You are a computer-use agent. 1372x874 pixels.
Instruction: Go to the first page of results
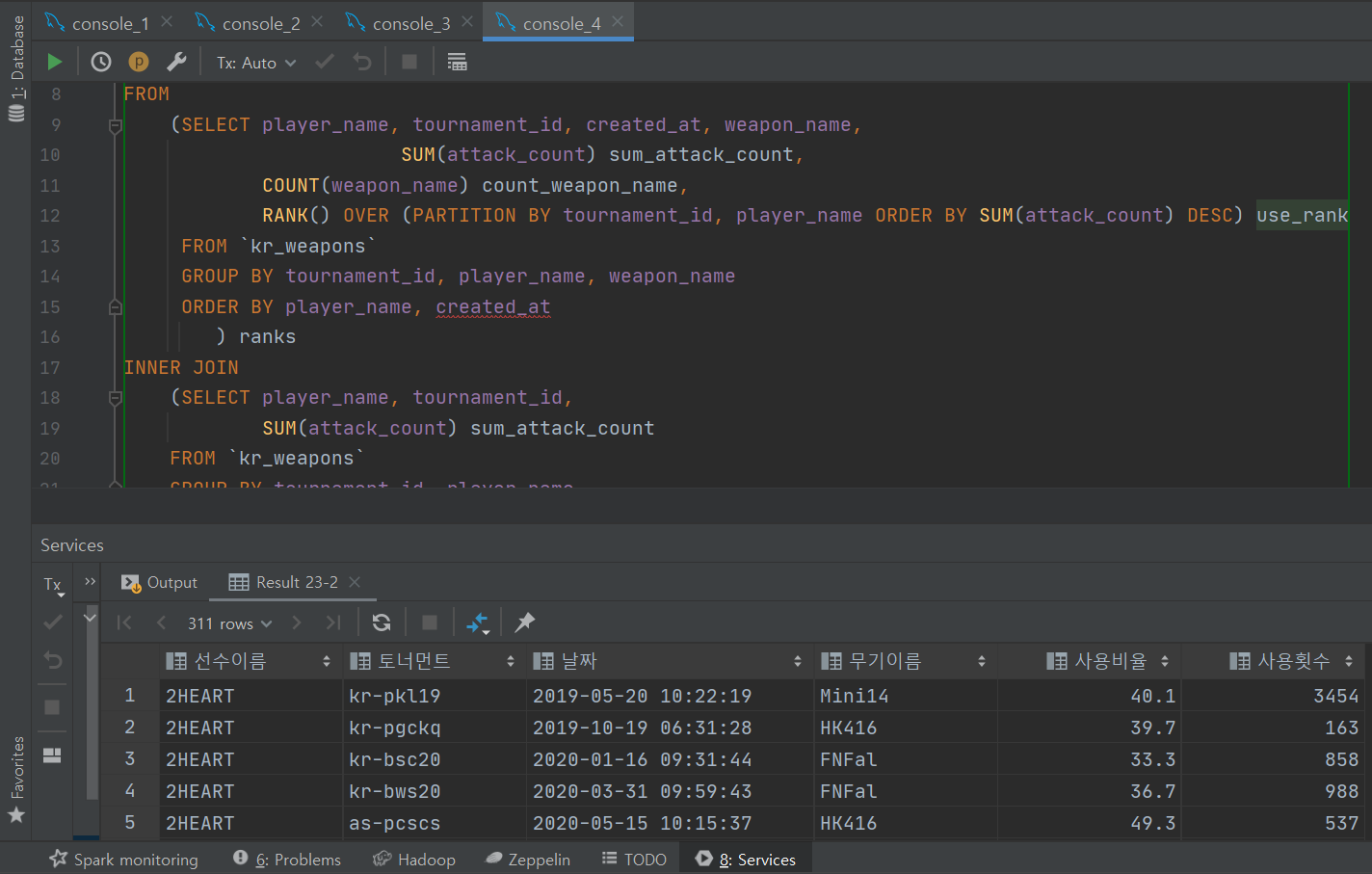coord(123,622)
